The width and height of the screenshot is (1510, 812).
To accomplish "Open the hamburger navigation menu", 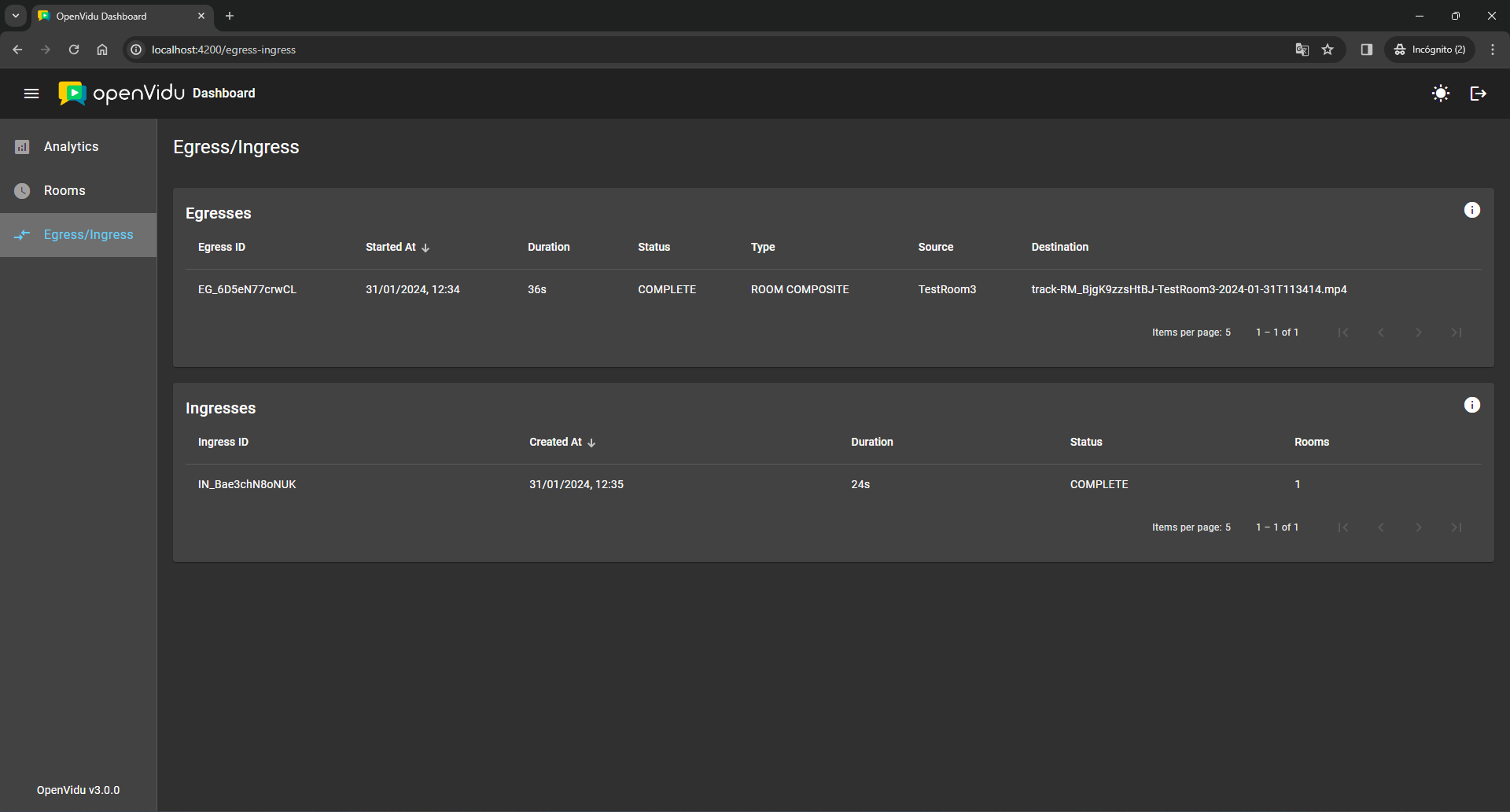I will tap(31, 94).
